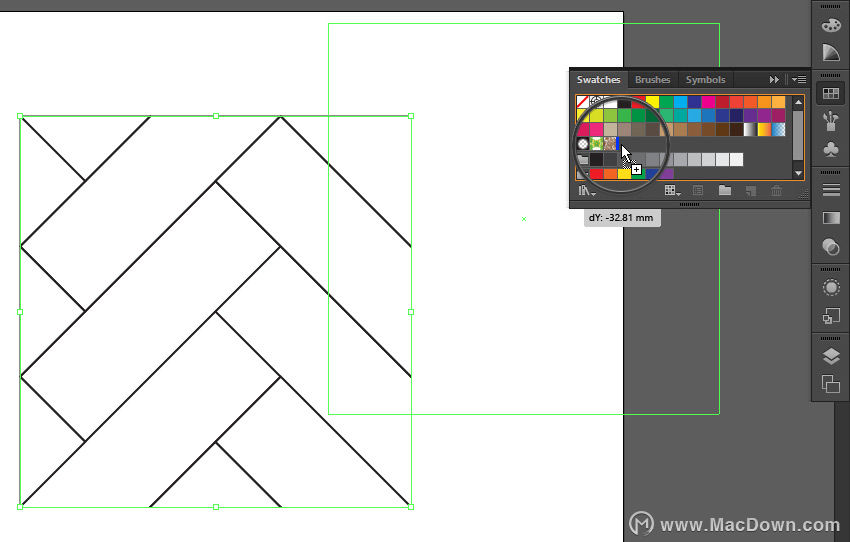Click the swatches list scroll-down arrow
This screenshot has width=850, height=542.
point(798,173)
